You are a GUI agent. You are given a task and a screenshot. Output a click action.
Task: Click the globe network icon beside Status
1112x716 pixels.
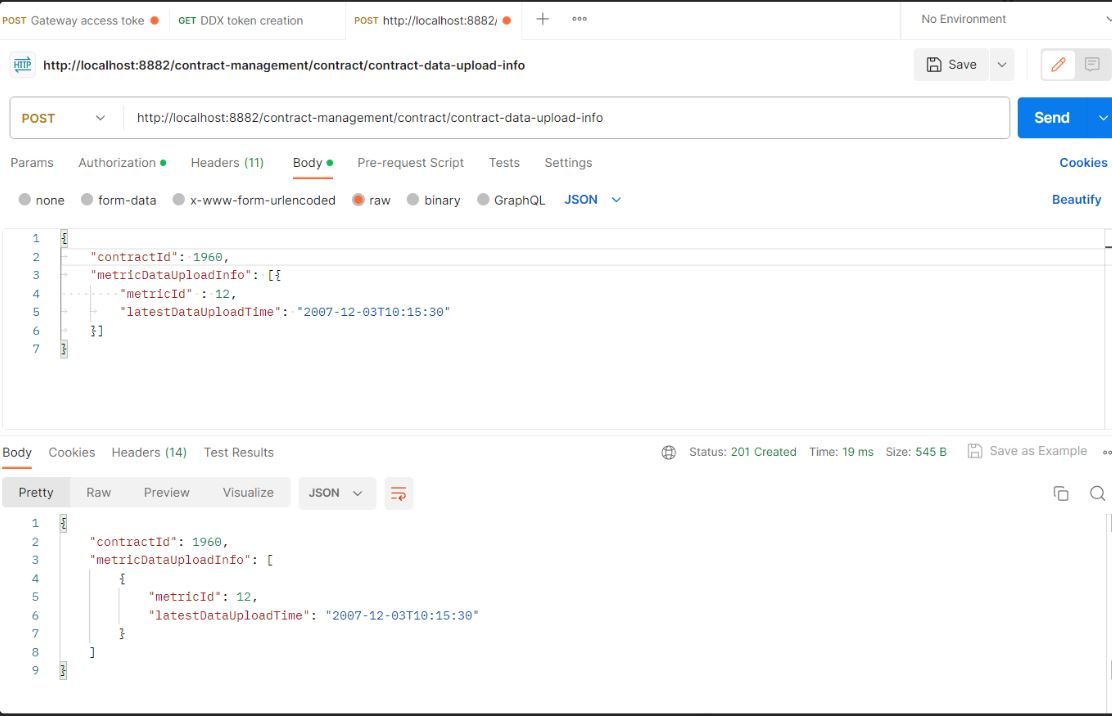coord(669,451)
